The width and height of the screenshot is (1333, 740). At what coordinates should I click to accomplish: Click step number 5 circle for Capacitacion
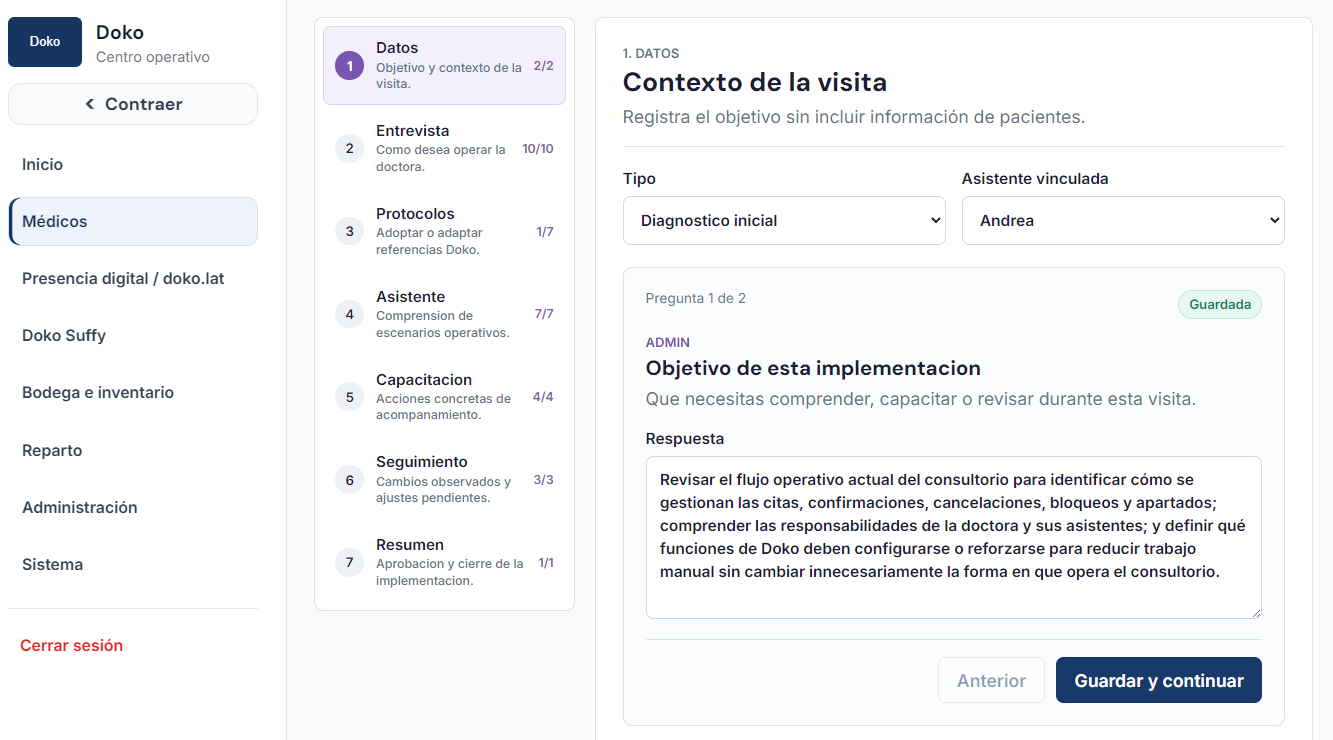(349, 397)
